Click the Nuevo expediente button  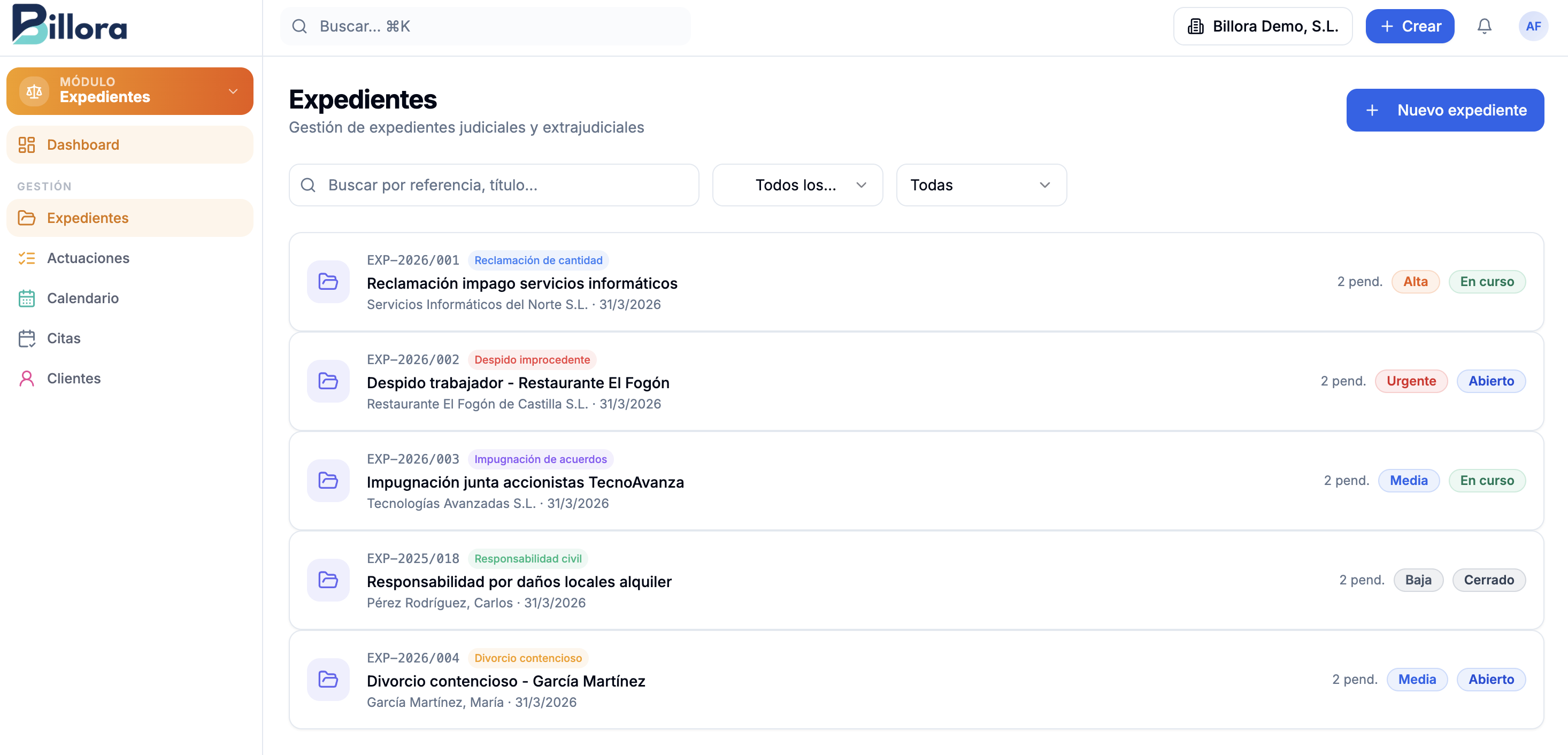[x=1444, y=110]
